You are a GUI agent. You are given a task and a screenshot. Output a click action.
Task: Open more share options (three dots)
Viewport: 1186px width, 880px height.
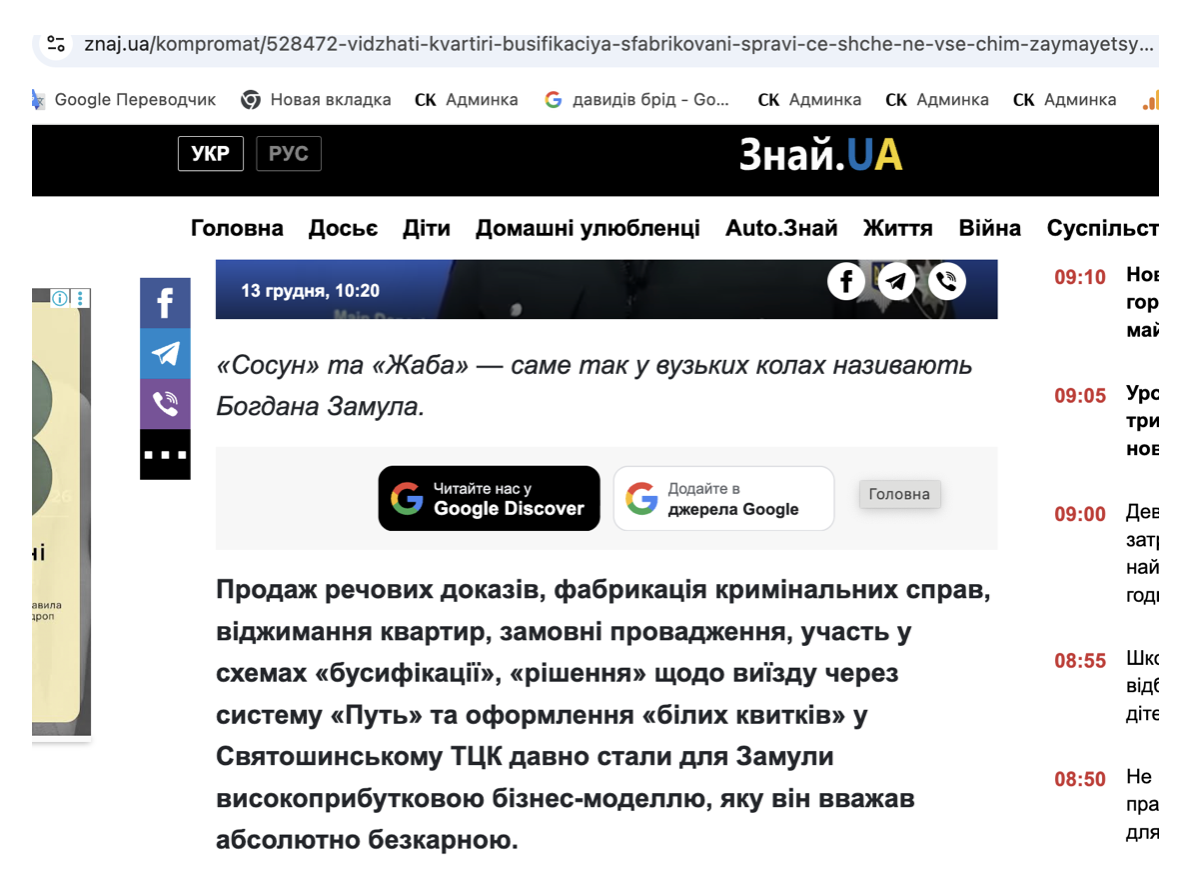point(165,455)
